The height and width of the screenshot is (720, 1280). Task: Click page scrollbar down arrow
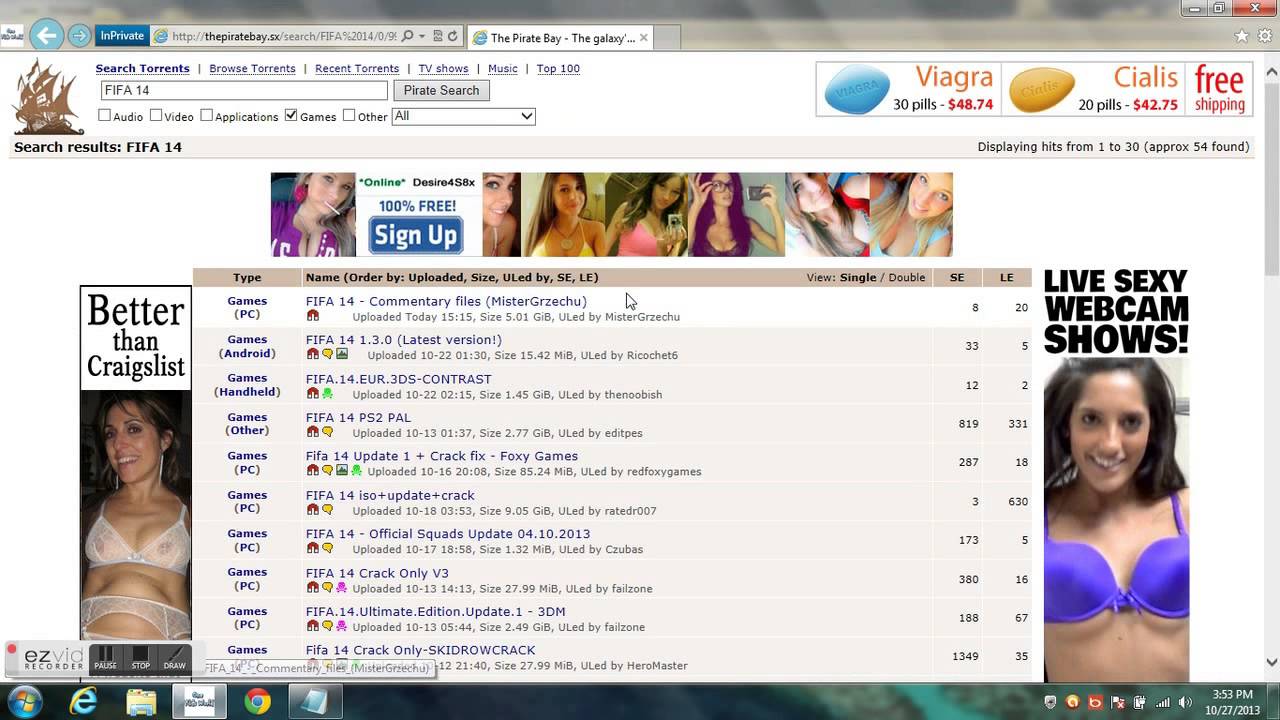[1272, 662]
